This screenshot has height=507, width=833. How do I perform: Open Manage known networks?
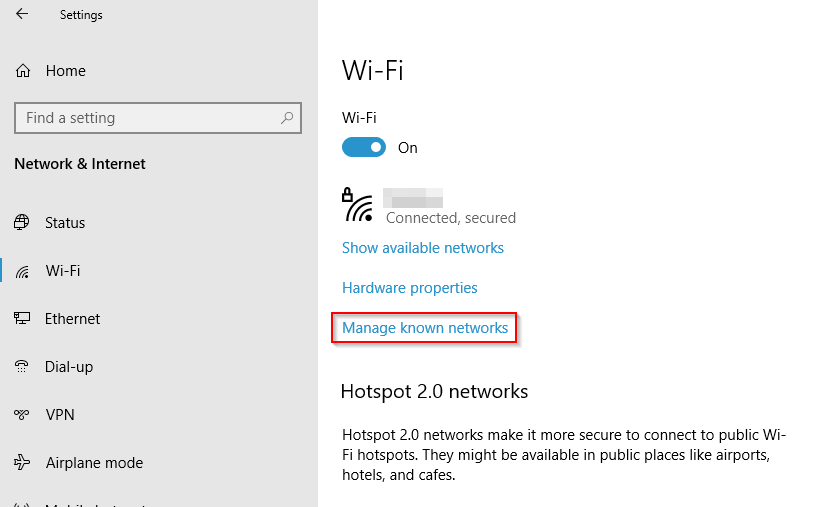click(x=425, y=328)
